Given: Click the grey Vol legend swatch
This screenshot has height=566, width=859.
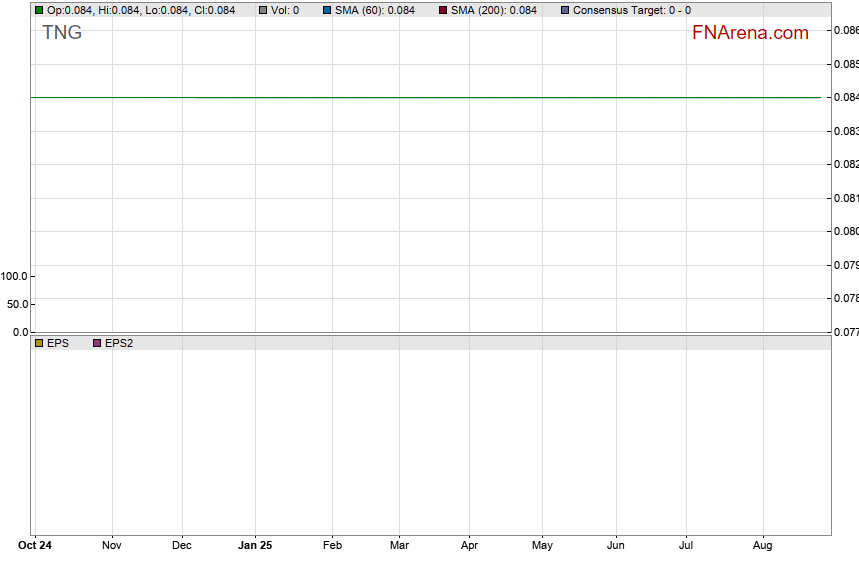Looking at the screenshot, I should tap(263, 10).
